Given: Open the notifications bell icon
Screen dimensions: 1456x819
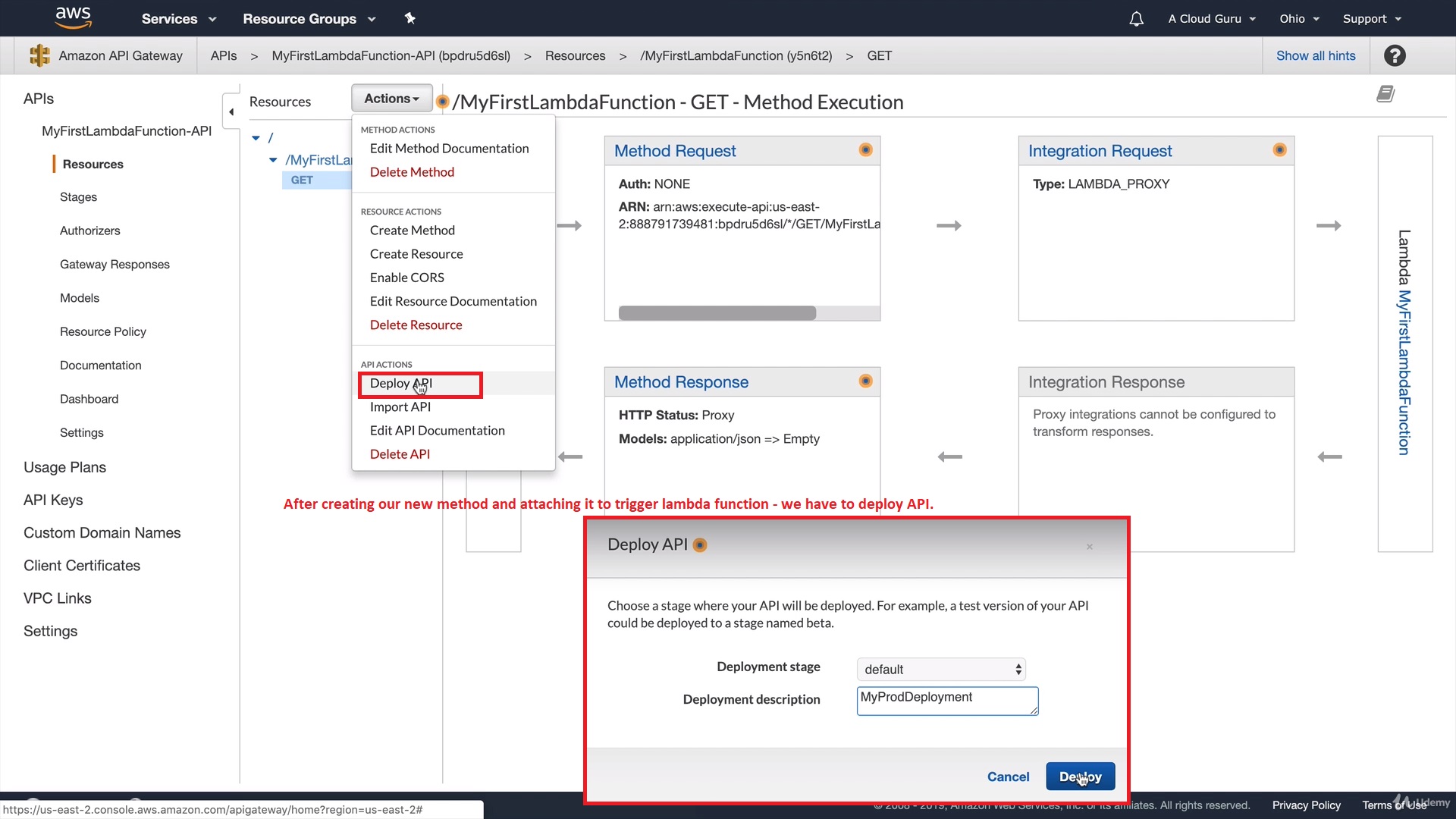Looking at the screenshot, I should point(1136,19).
